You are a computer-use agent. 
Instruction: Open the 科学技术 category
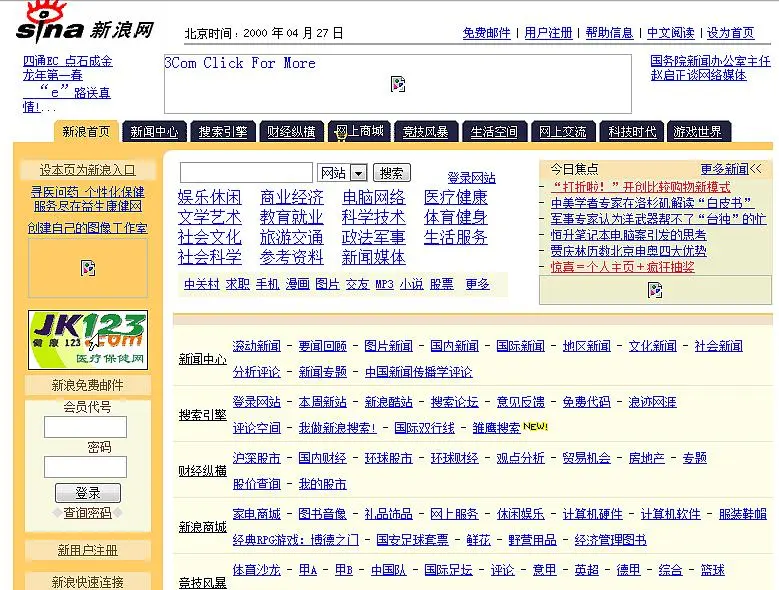click(374, 218)
